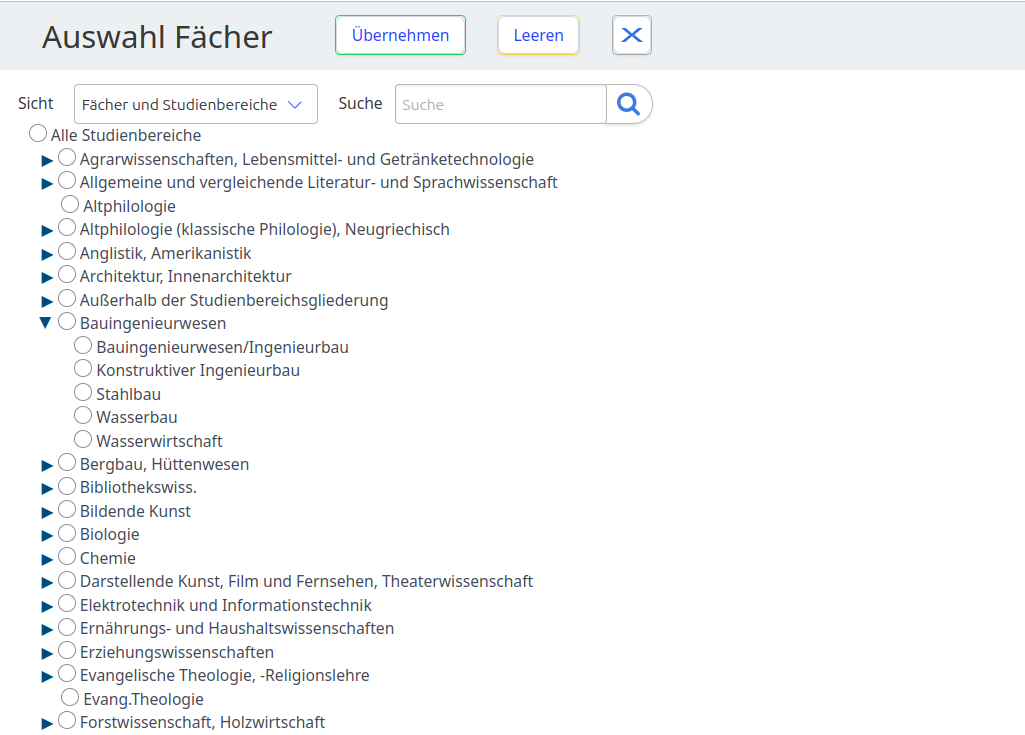Screen dimensions: 1025x735
Task: Expand the Agrarwissenschaften tree node
Action: click(47, 160)
